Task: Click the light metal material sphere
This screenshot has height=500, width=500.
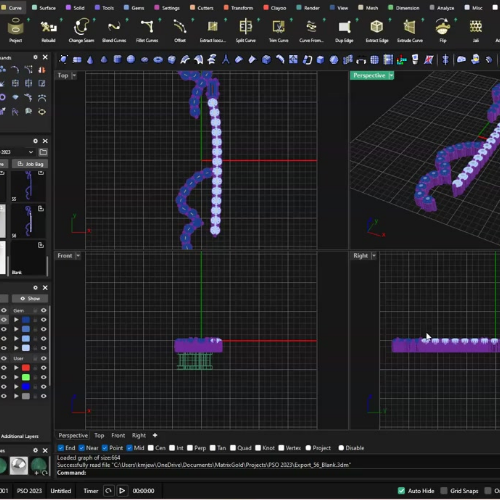Action: tap(19, 465)
